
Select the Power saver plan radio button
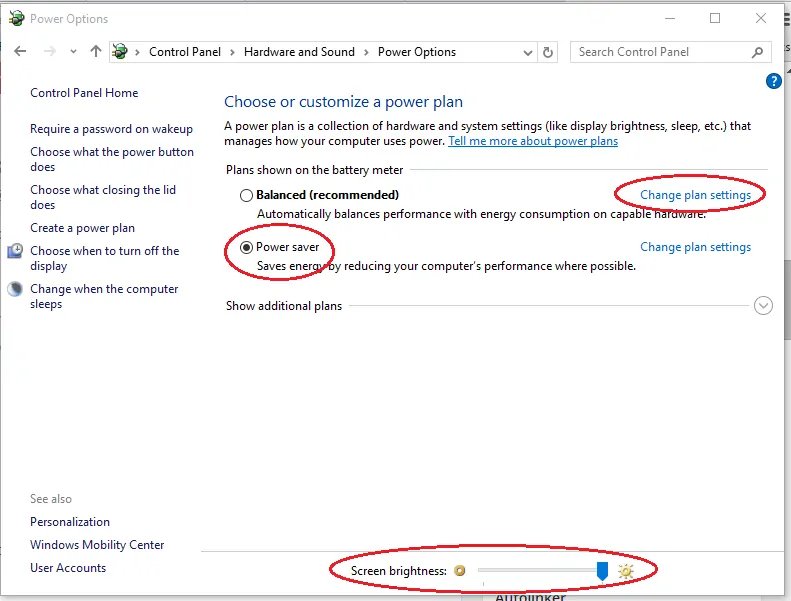click(246, 247)
